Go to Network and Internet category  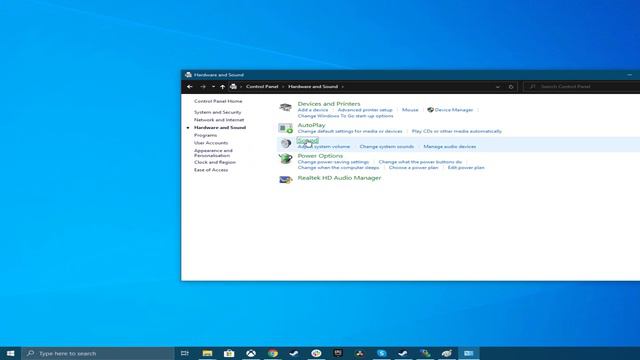tap(219, 120)
